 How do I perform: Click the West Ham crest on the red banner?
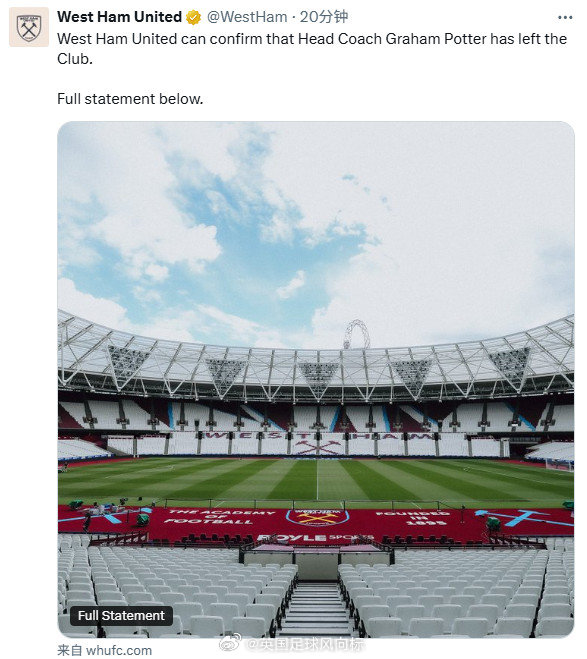click(x=317, y=517)
